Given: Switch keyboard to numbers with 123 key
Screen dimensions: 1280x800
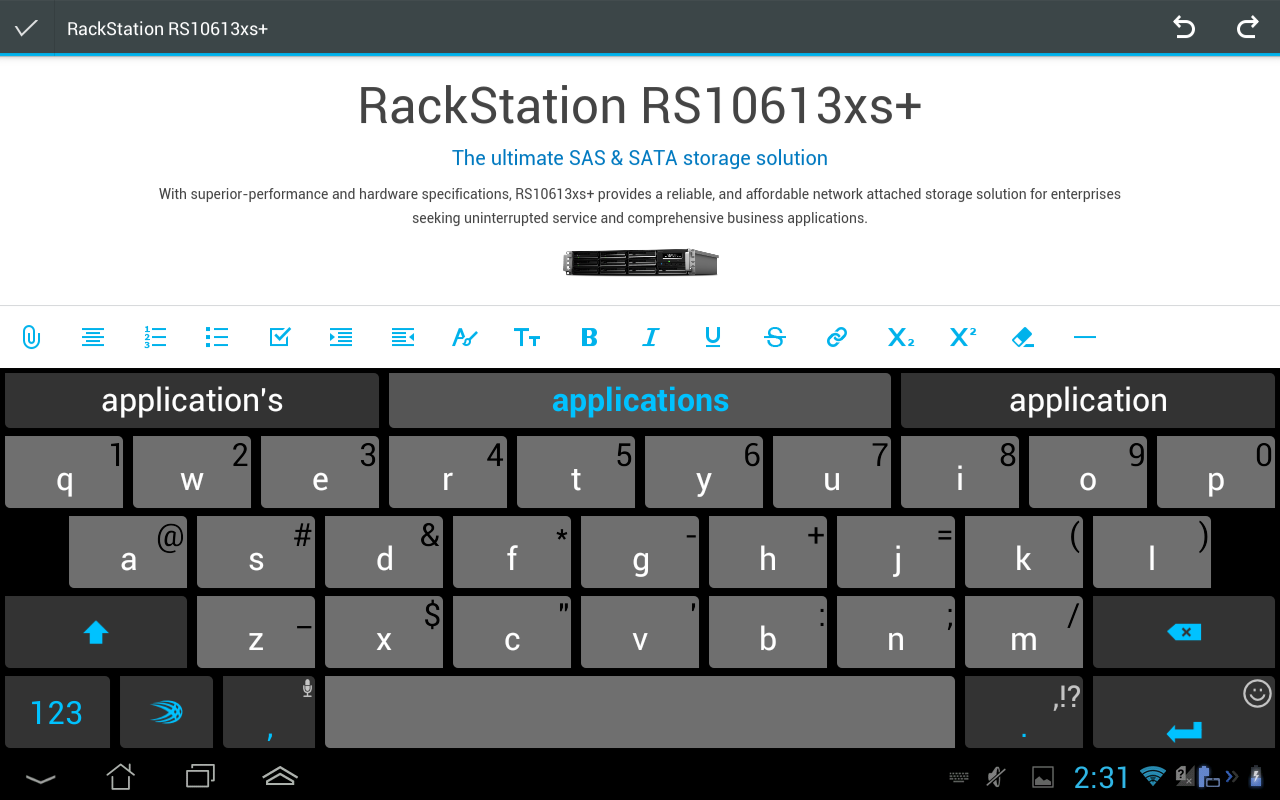Looking at the screenshot, I should (57, 711).
